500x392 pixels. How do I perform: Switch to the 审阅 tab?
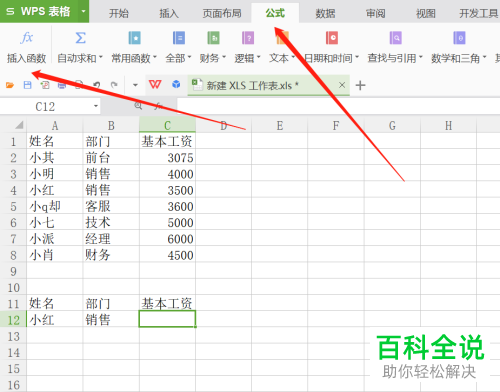376,13
